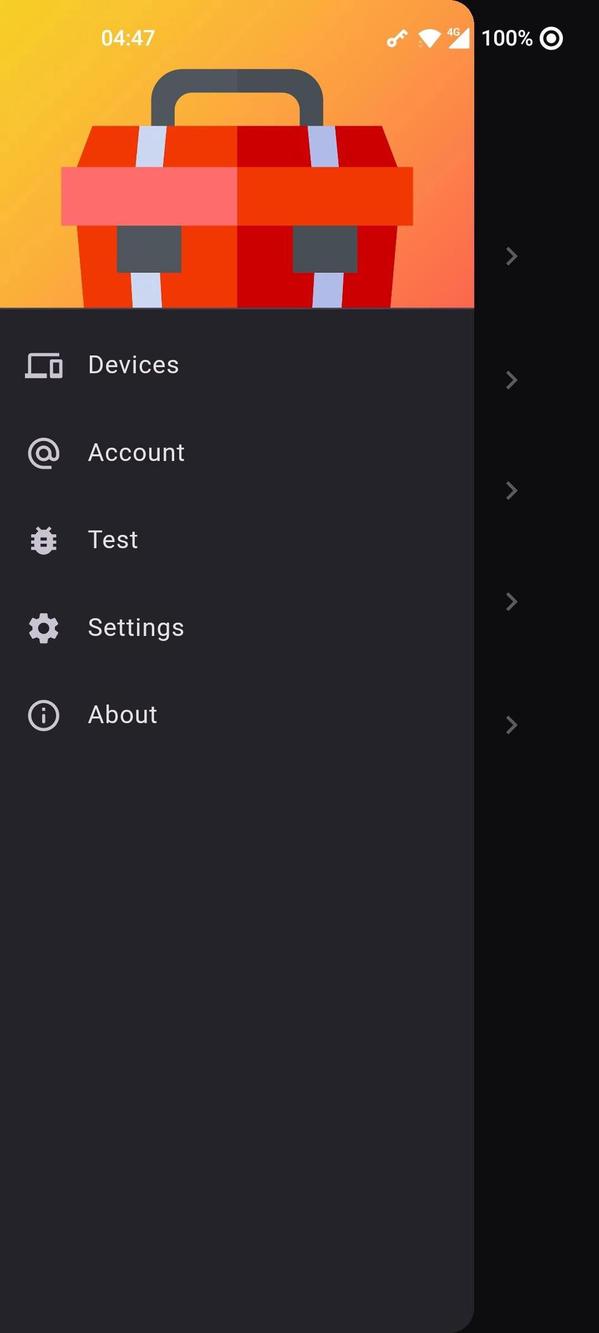Viewport: 599px width, 1333px height.
Task: Open the second chevron item behind the drawer
Action: pos(511,380)
